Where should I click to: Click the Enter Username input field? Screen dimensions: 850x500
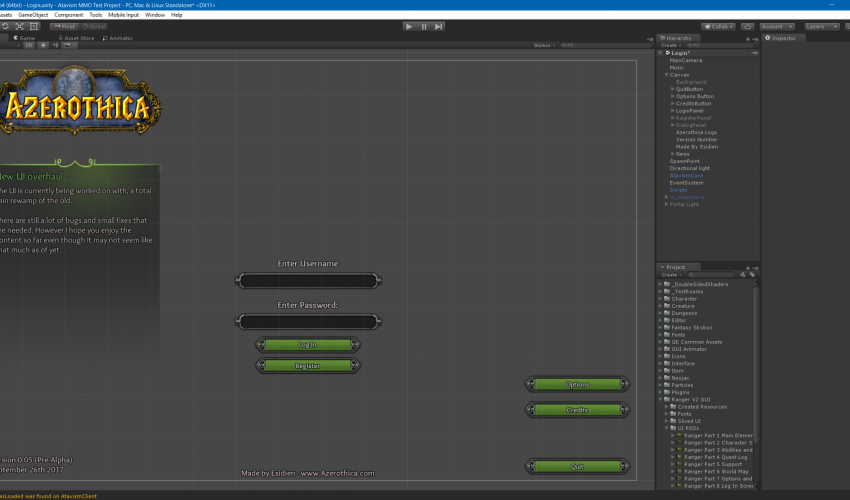[x=308, y=281]
